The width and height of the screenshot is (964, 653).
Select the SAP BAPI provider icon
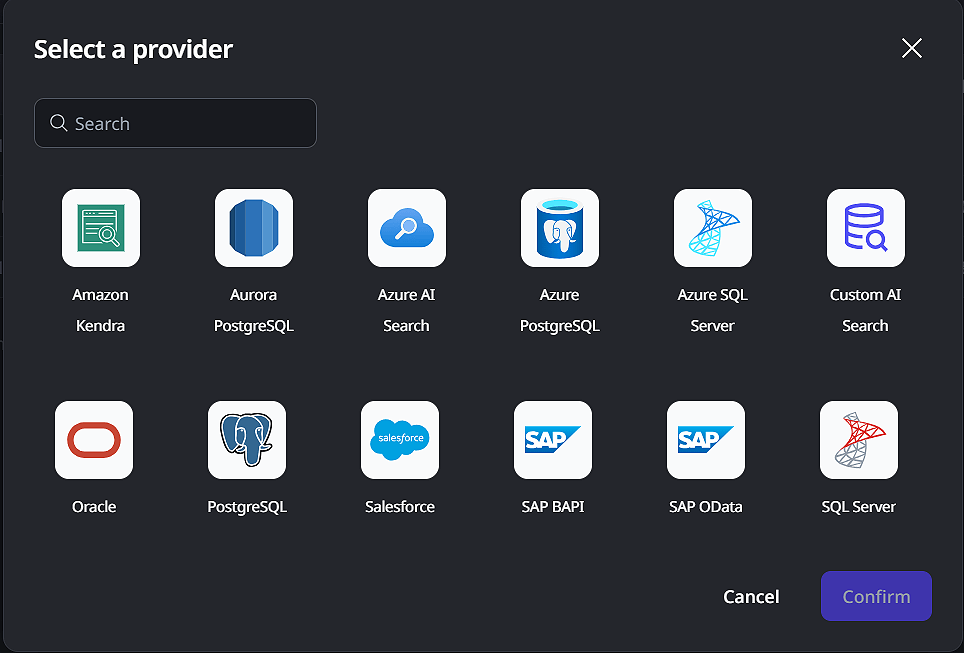point(553,440)
